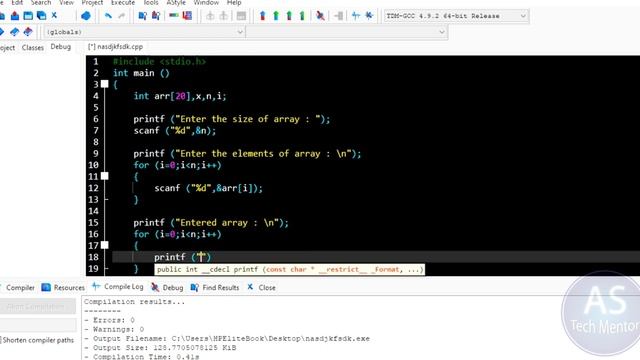This screenshot has width=640, height=360.
Task: Open Find via the toolbar search icon
Action: click(142, 16)
